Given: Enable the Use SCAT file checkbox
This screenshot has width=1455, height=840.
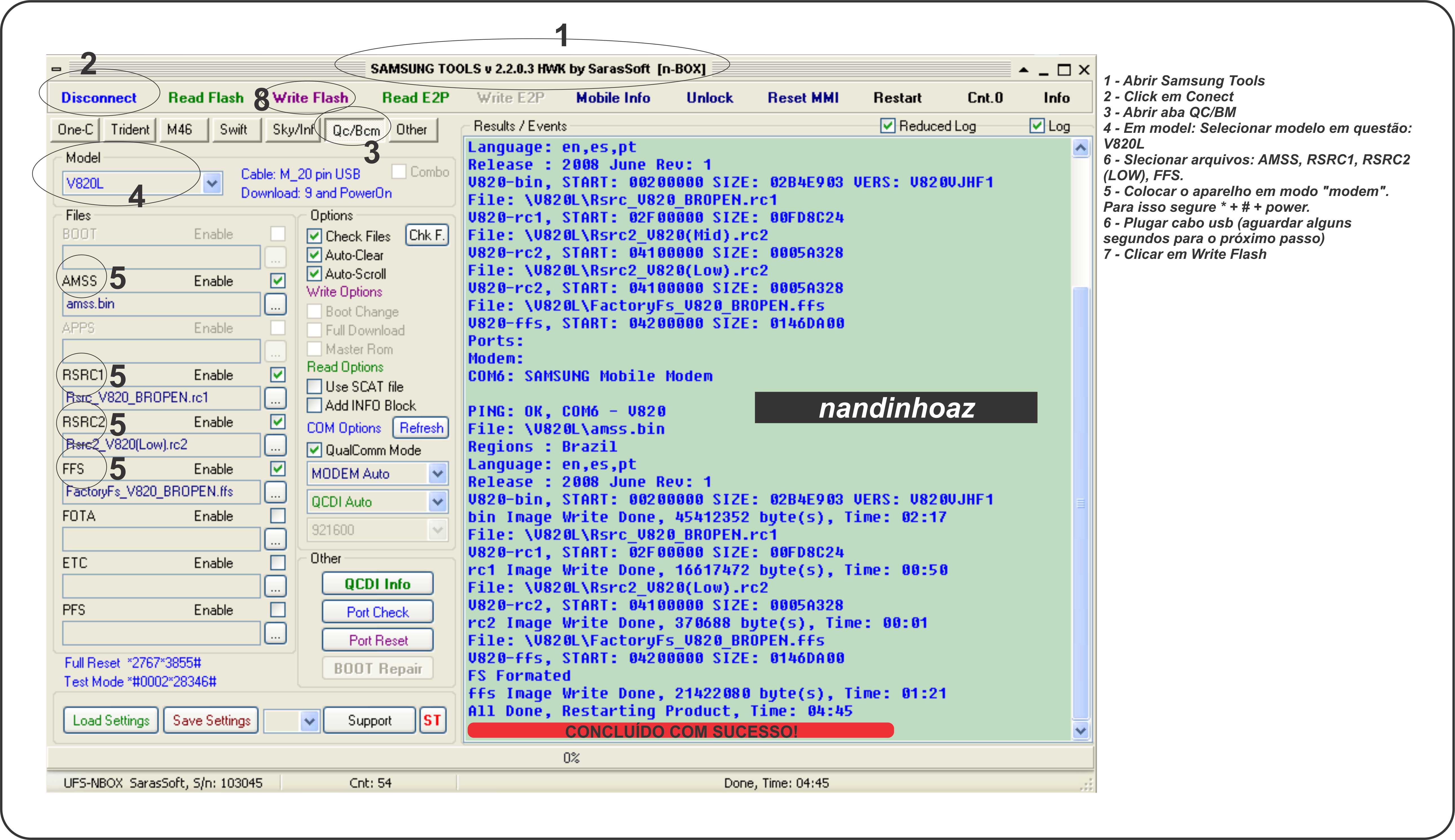Looking at the screenshot, I should click(x=314, y=387).
